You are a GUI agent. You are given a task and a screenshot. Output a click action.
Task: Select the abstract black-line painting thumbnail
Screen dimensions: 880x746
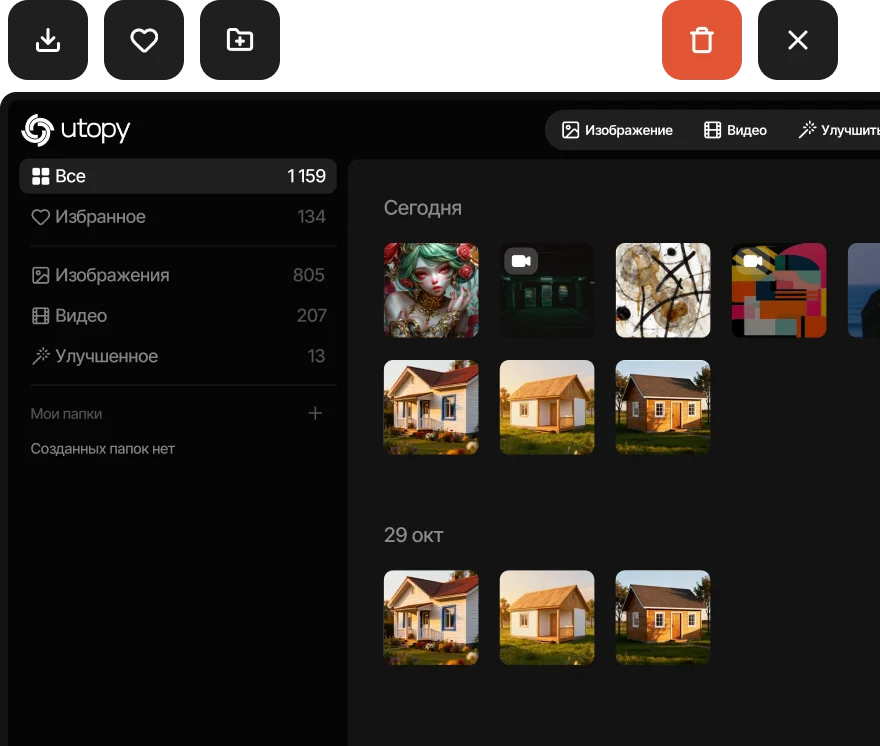(663, 290)
